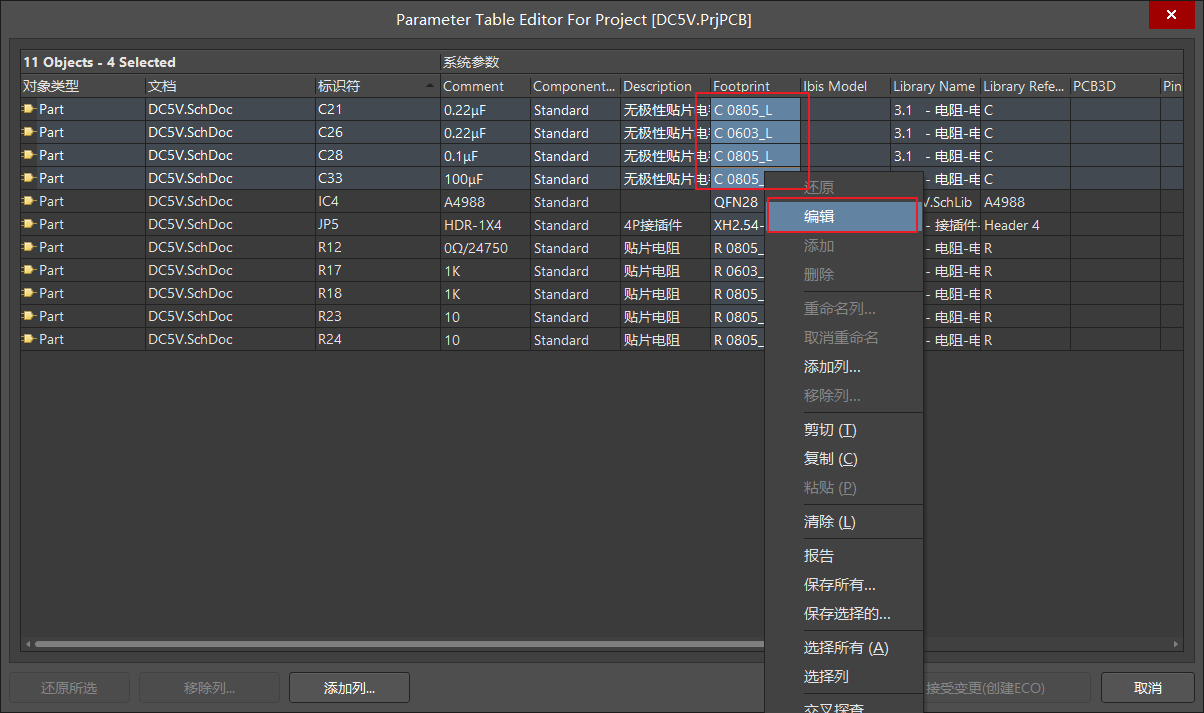Click the Part icon in row R24

[x=29, y=339]
